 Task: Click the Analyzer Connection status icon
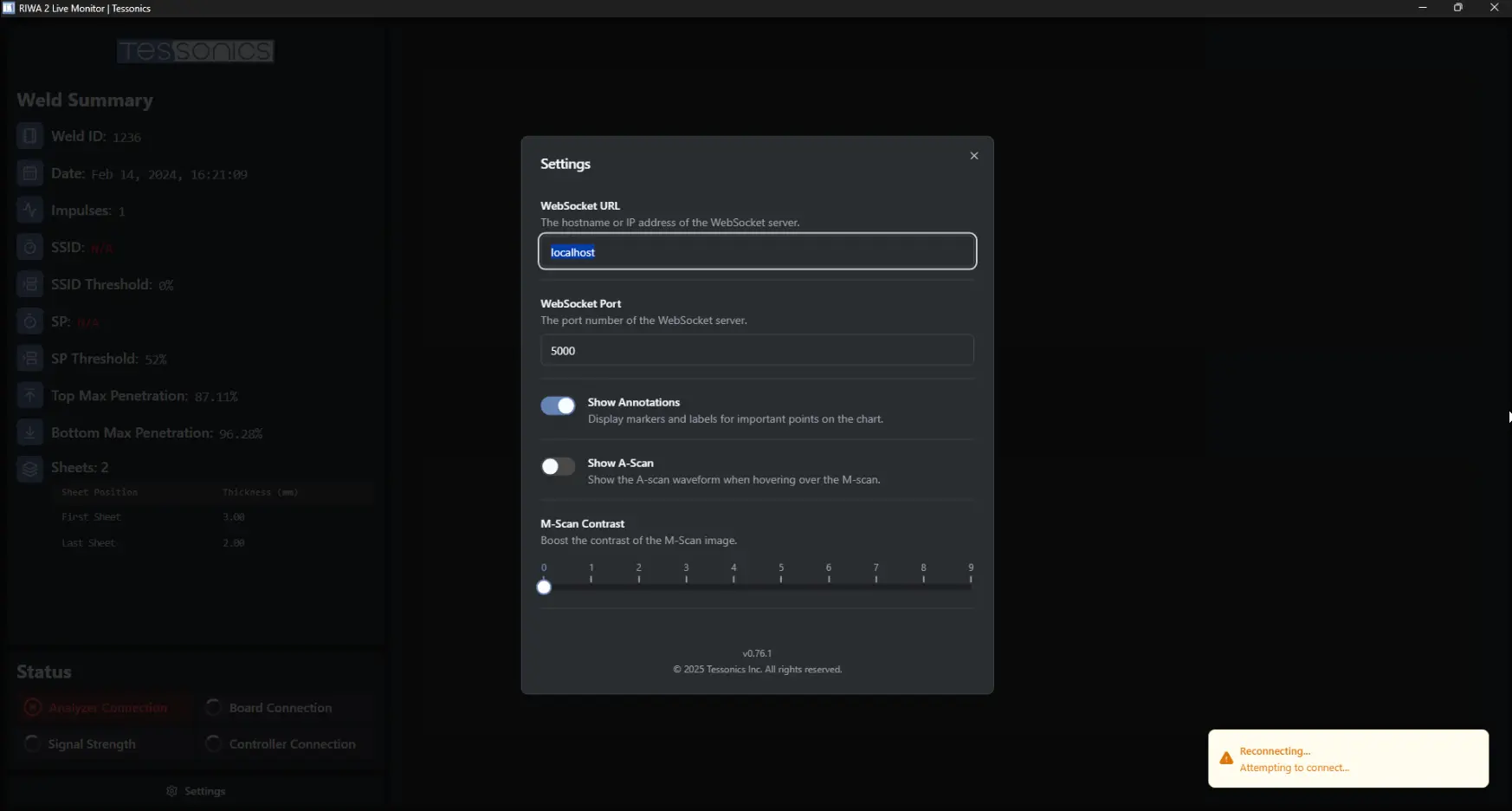pos(32,708)
